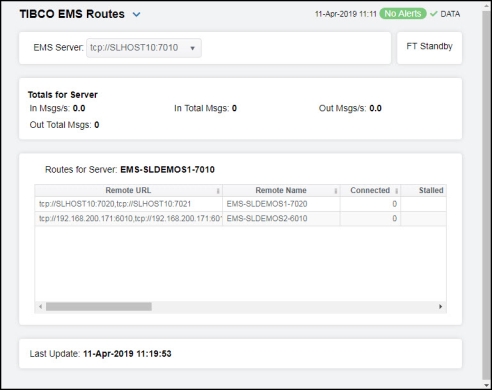The width and height of the screenshot is (492, 390).
Task: Open the Remote URL column menu icon
Action: click(218, 191)
